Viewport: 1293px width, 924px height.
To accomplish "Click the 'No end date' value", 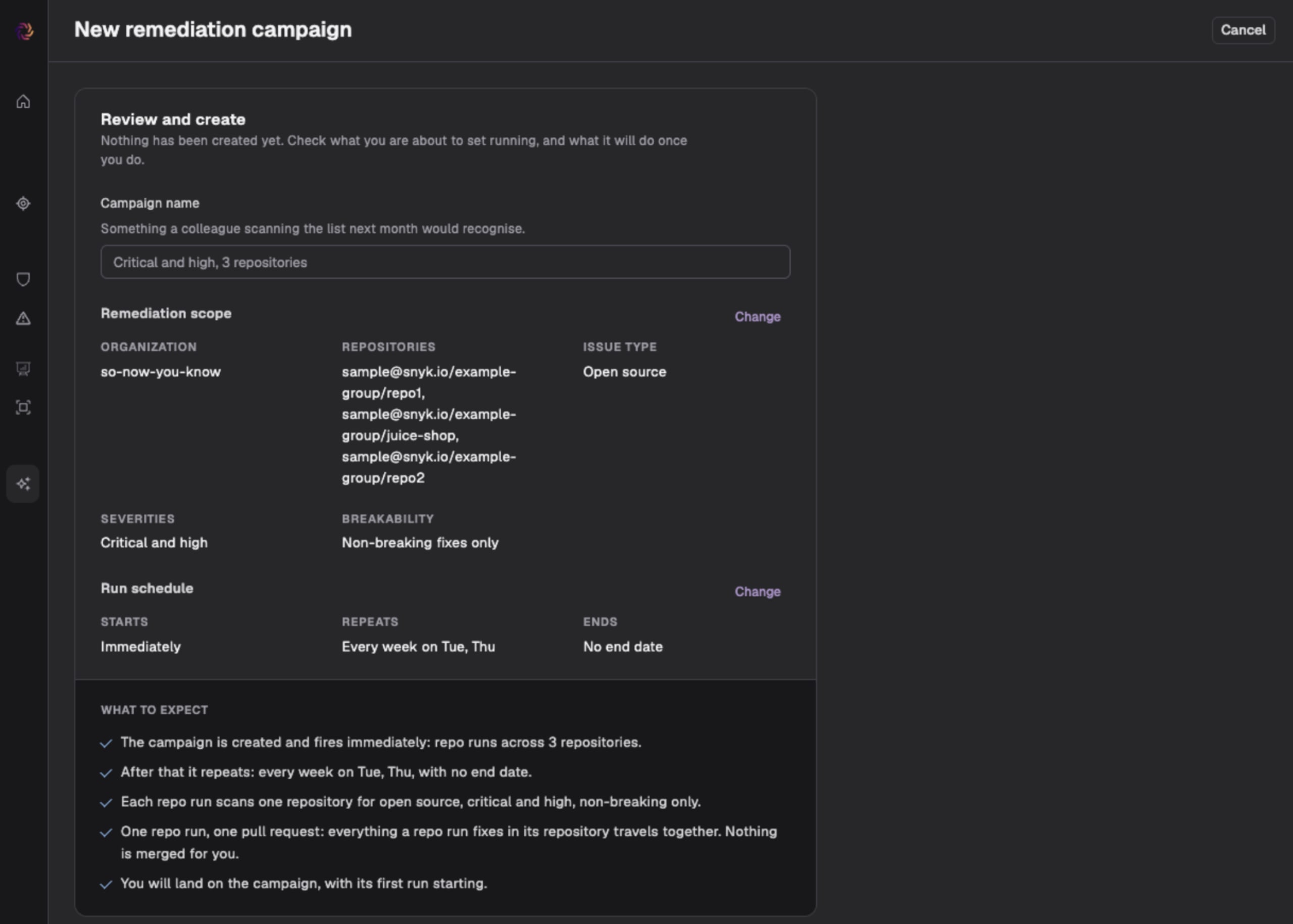I will [622, 647].
